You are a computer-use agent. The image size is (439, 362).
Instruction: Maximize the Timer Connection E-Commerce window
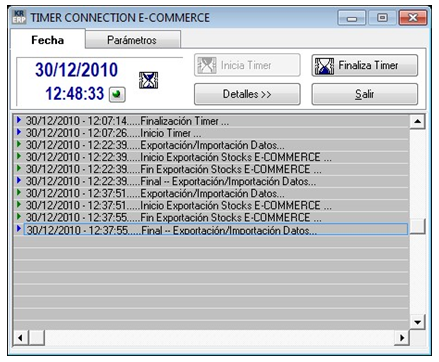click(382, 18)
